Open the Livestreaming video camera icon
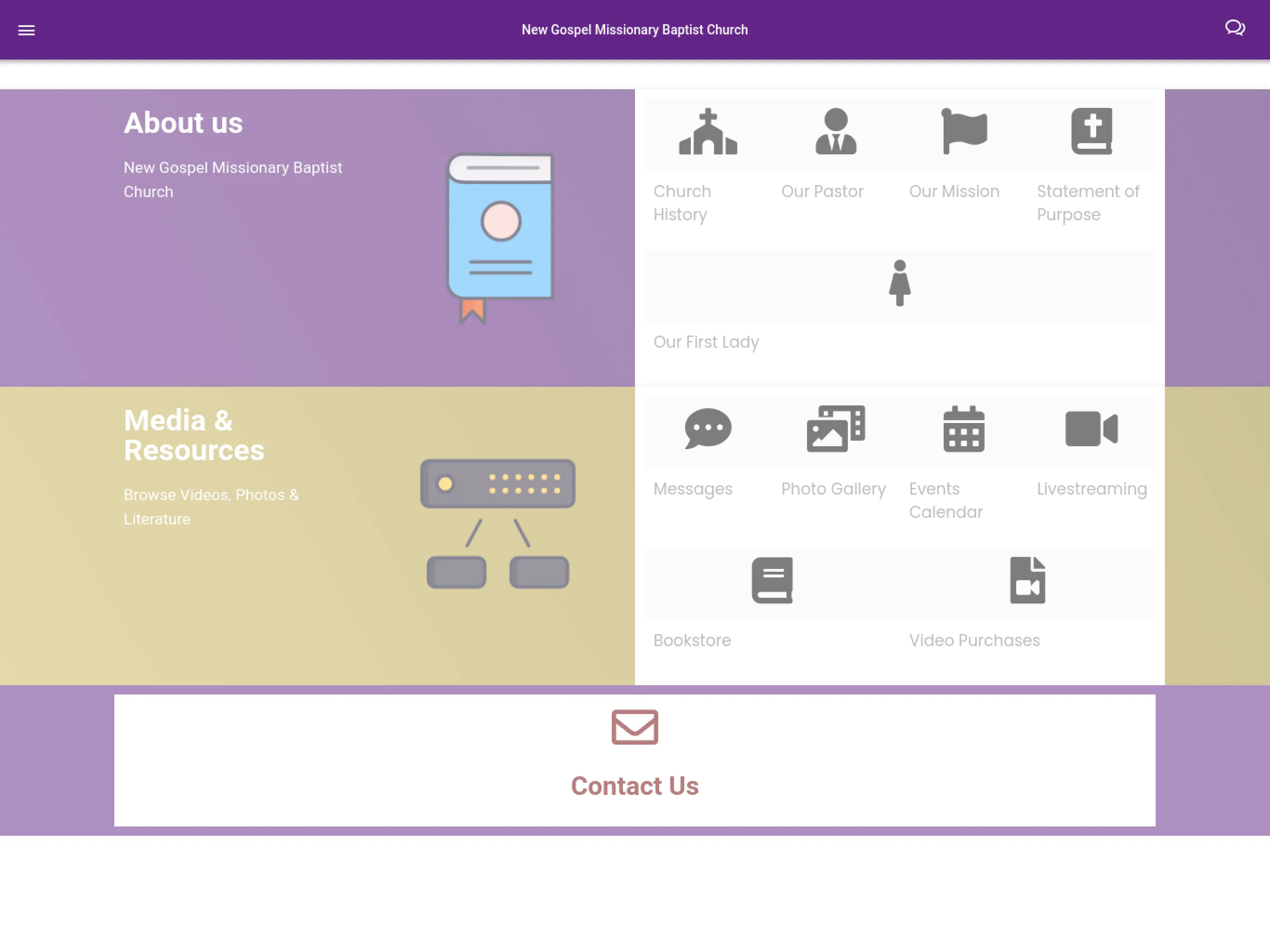Screen dimensions: 1270x952 pyautogui.click(x=1092, y=429)
